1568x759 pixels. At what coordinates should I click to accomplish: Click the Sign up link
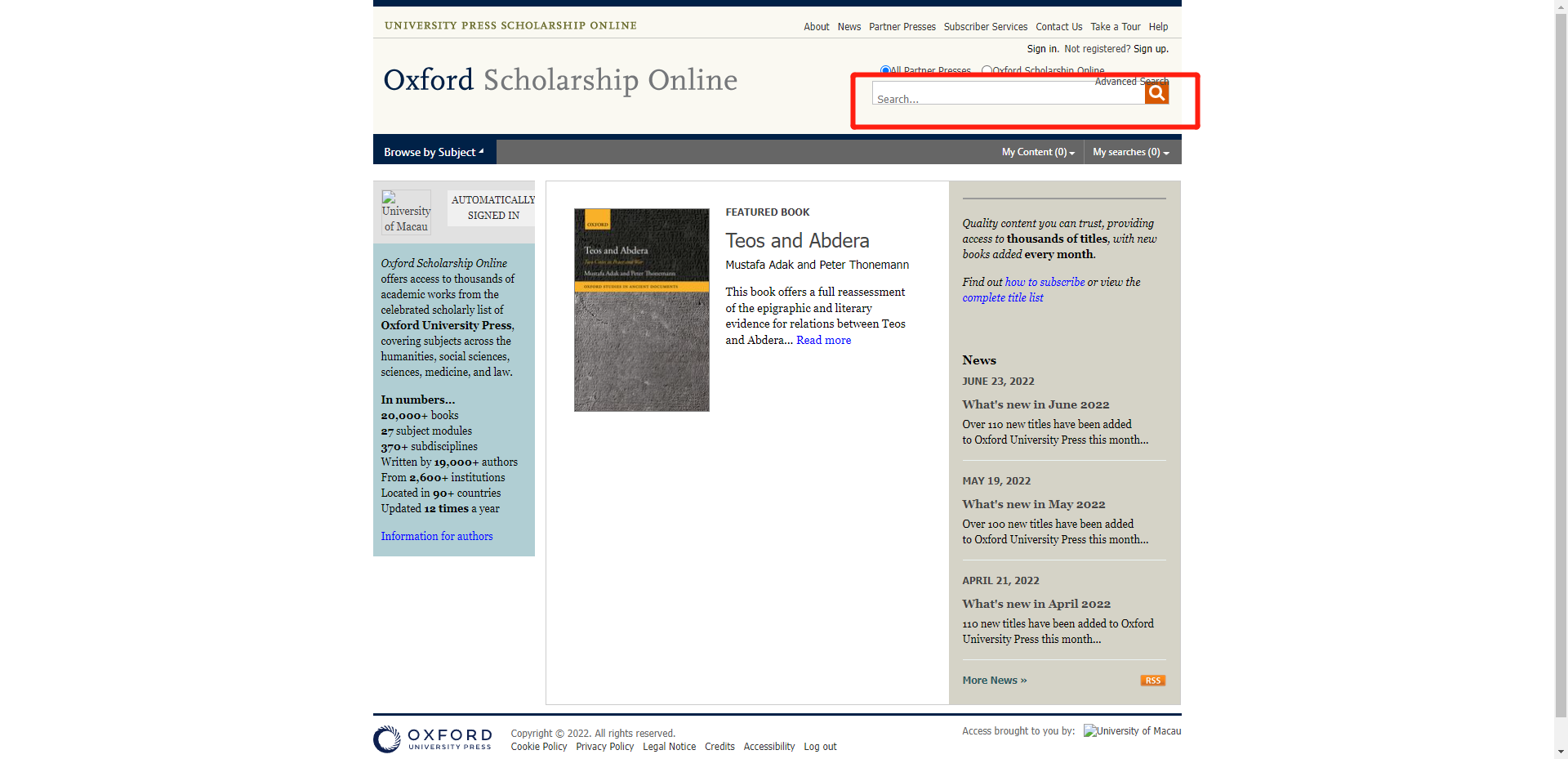point(1150,49)
